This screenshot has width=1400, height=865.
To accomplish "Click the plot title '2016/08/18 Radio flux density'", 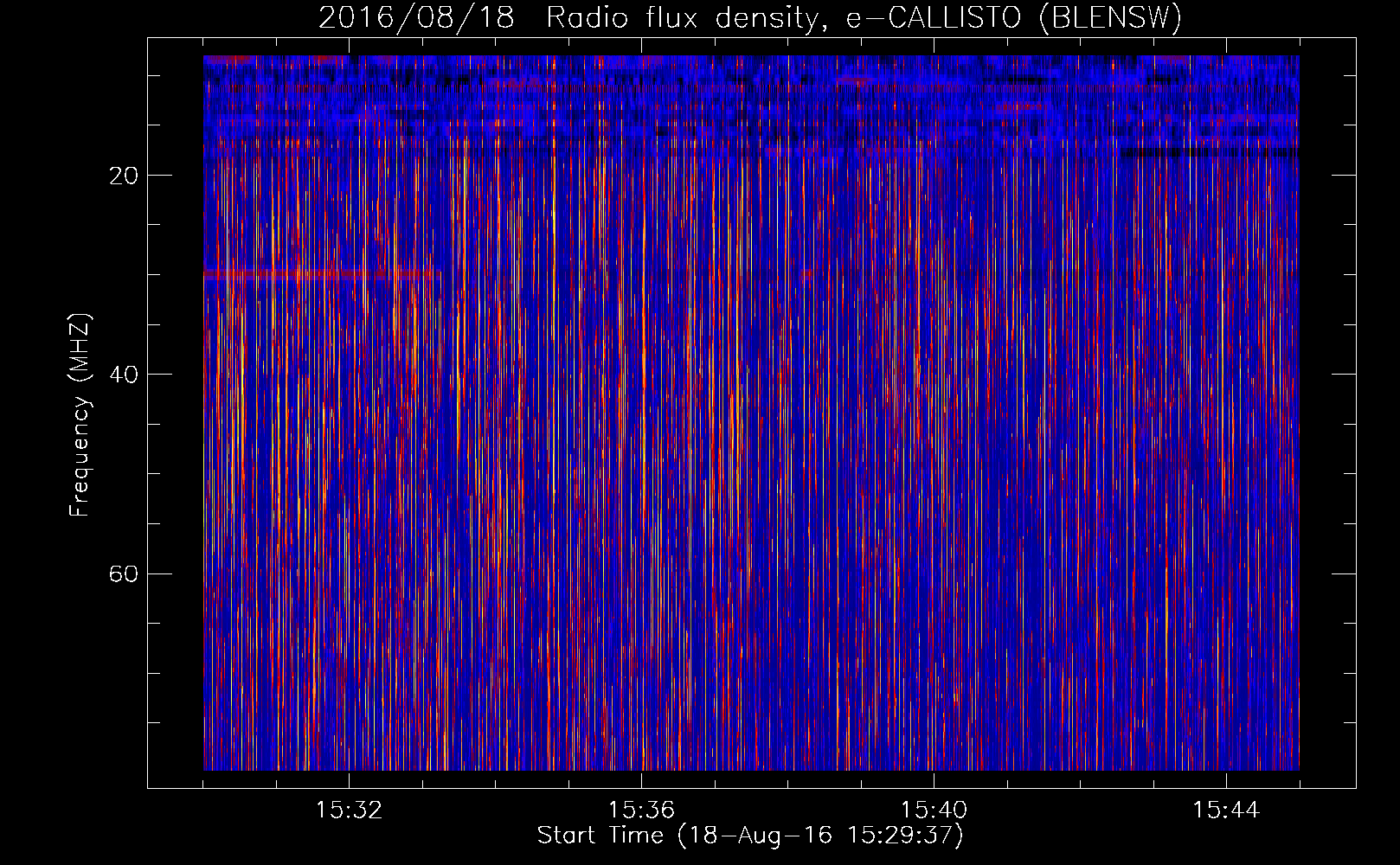I will coord(750,17).
